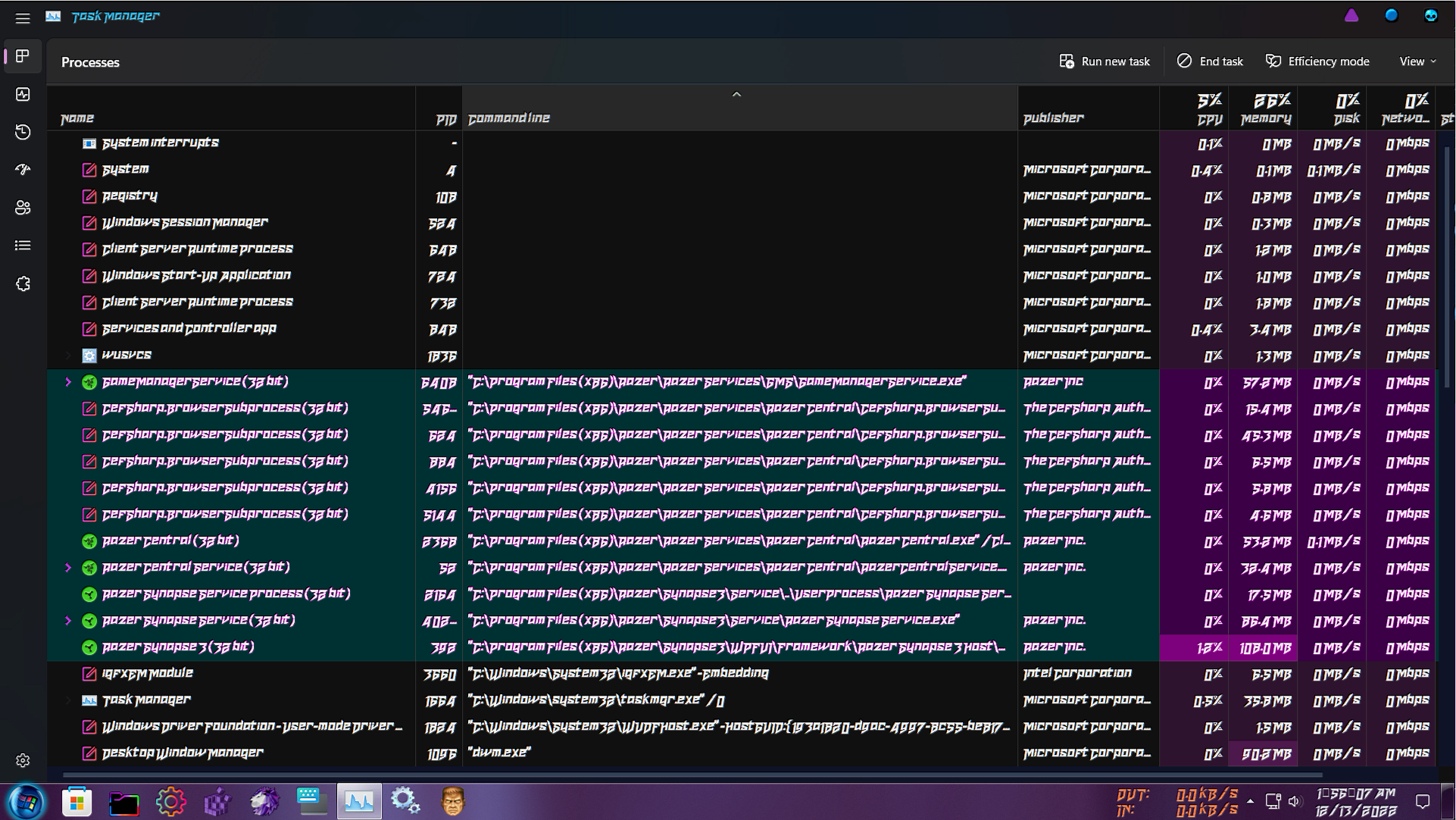This screenshot has width=1456, height=820.
Task: Click Run new task button
Action: tap(1104, 61)
